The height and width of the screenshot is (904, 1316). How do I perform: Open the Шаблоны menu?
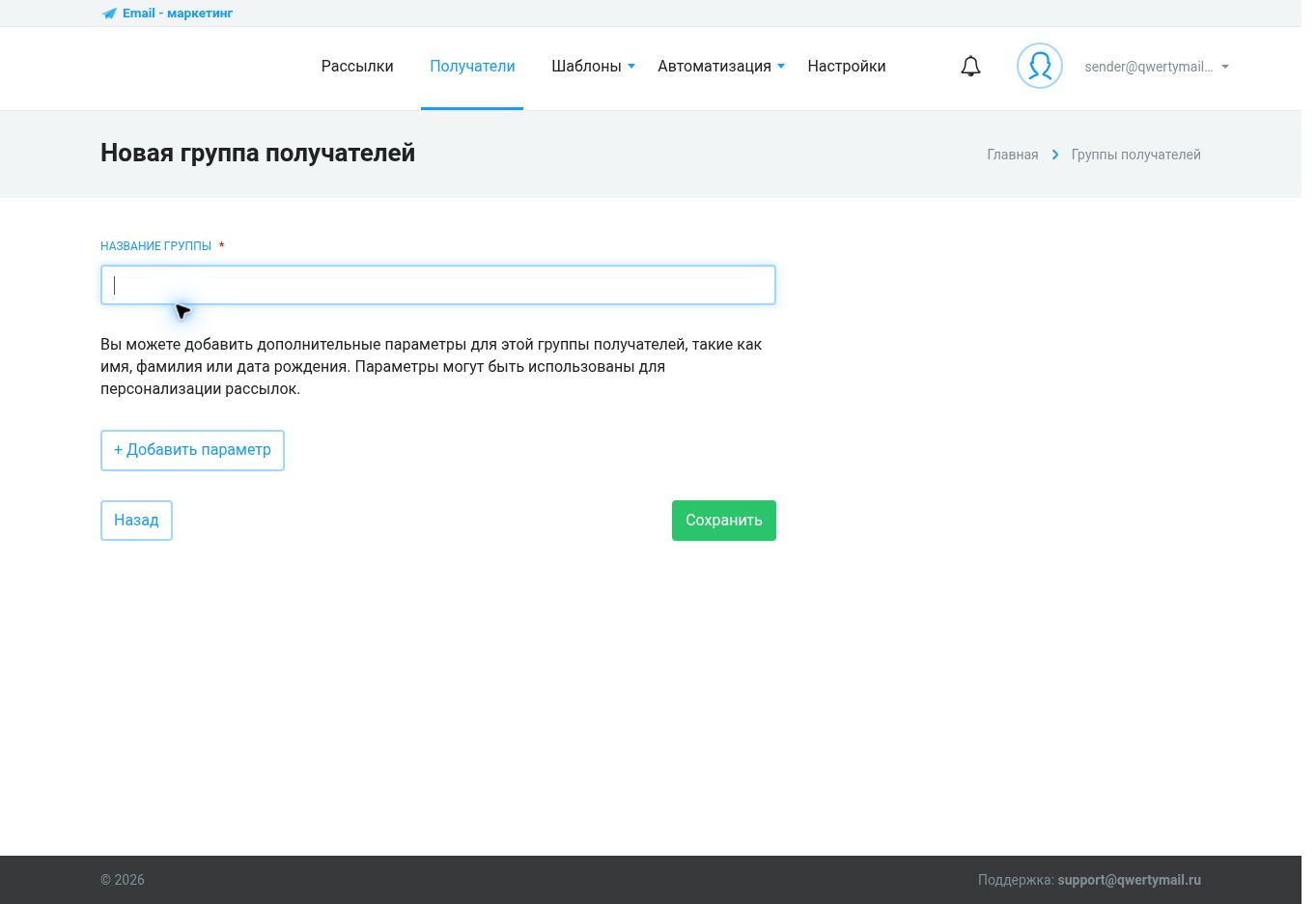[x=586, y=67]
